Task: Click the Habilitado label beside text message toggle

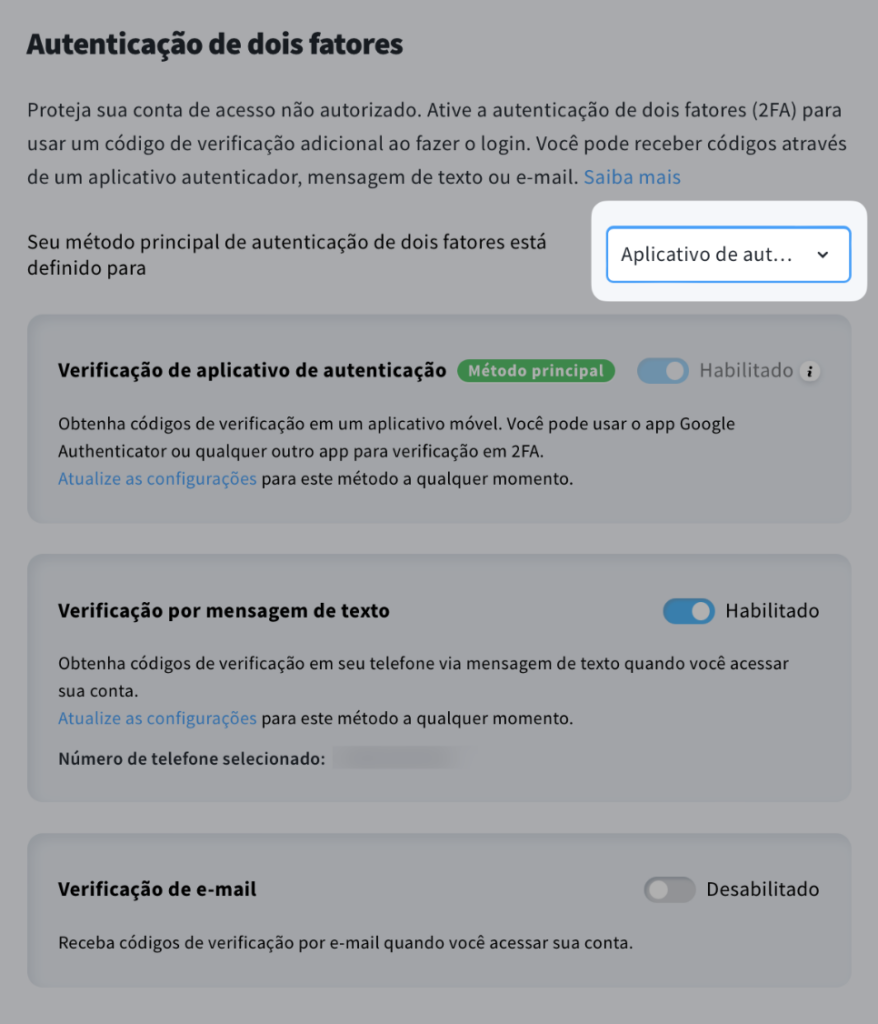Action: point(772,611)
